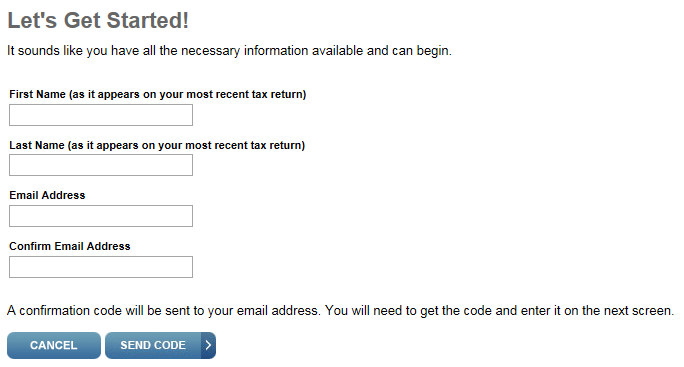Click the "You will need to get the code" sentence
Screen dimensions: 684x367
[499, 311]
